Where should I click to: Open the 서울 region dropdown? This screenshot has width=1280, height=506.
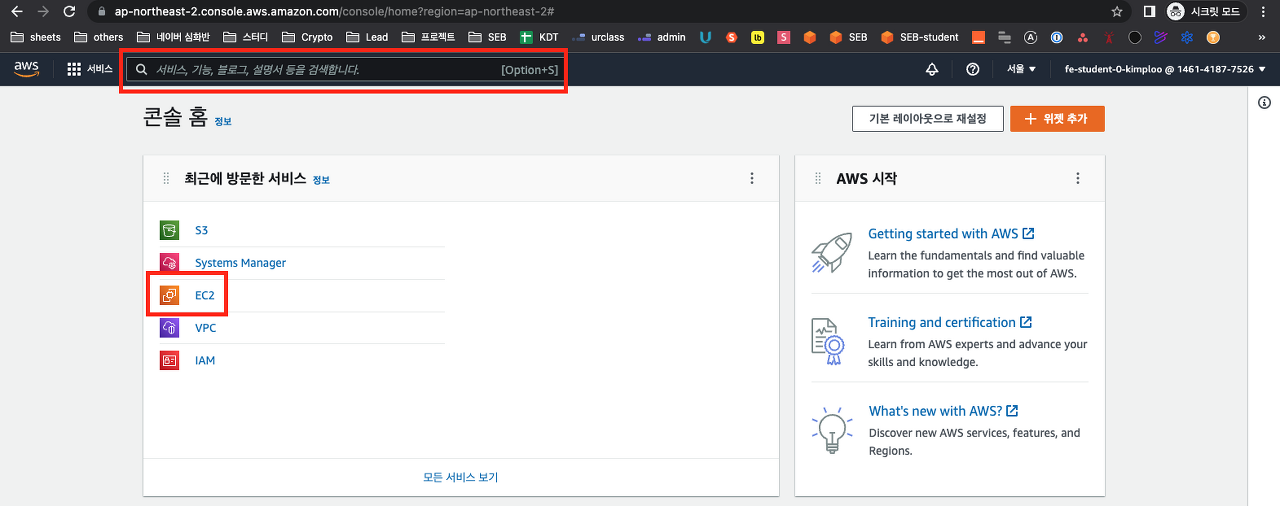point(1021,69)
